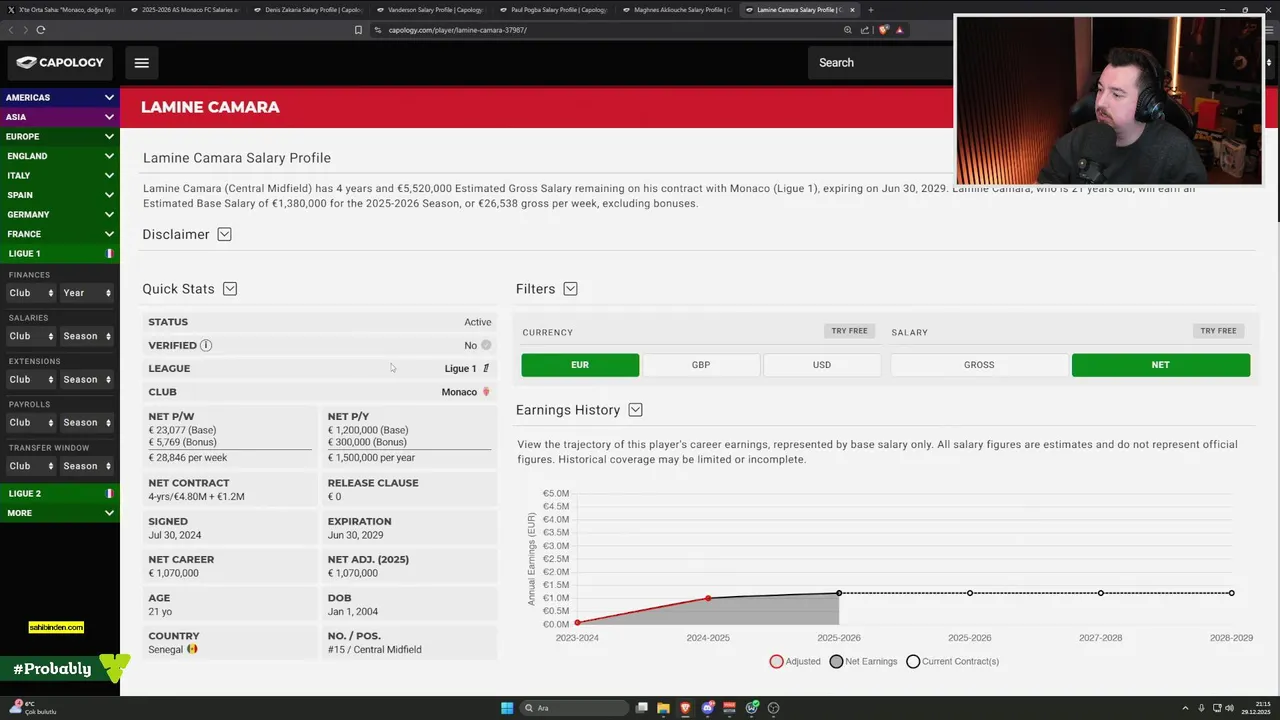Image resolution: width=1280 pixels, height=720 pixels.
Task: Open the Brave shields icon
Action: (x=883, y=30)
